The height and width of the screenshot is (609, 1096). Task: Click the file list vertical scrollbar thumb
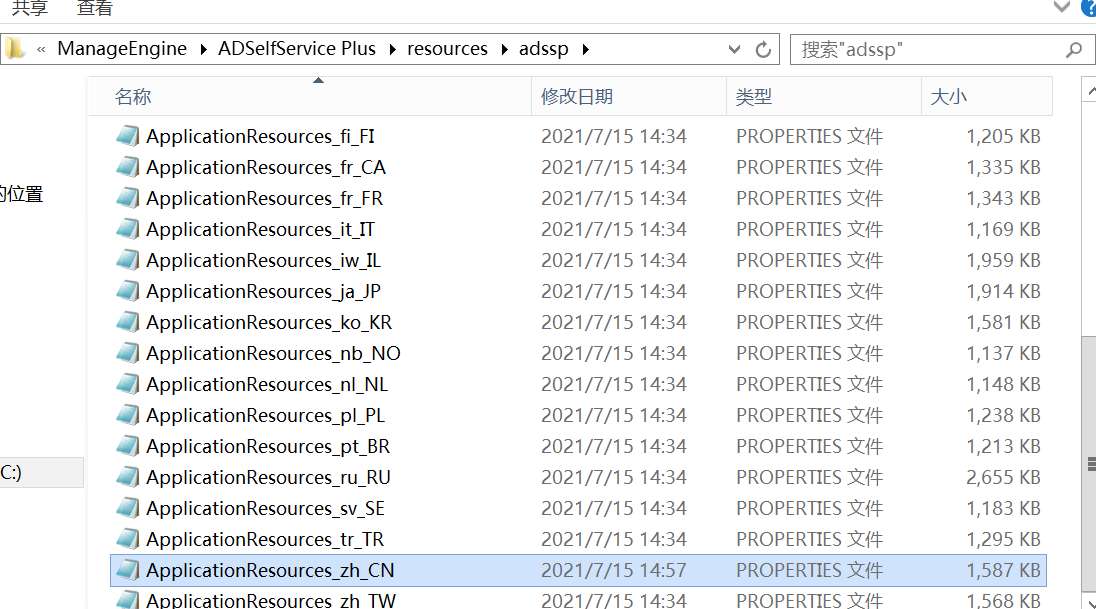coord(1089,464)
